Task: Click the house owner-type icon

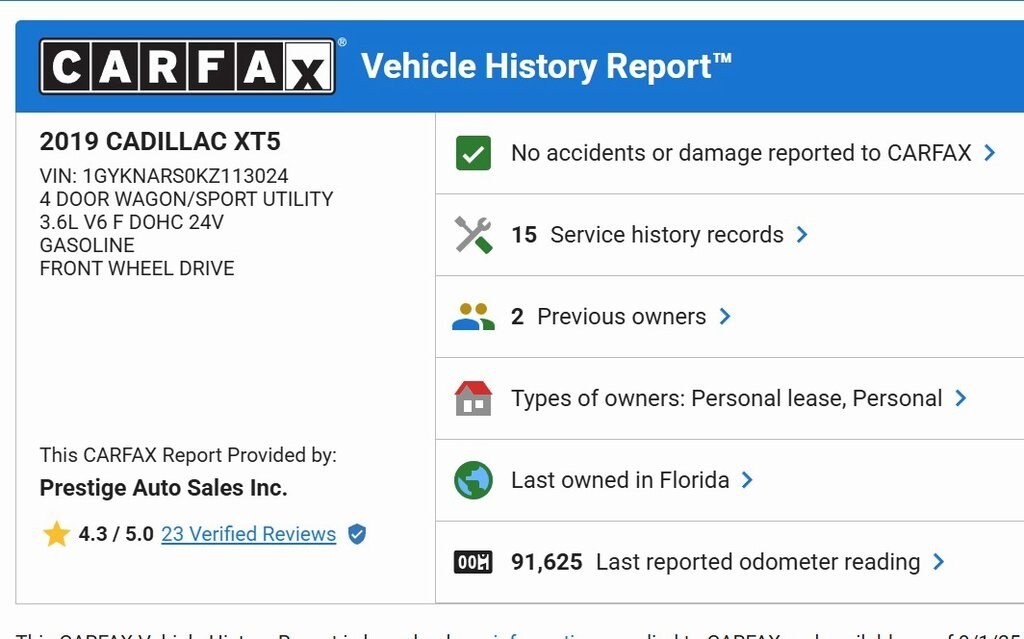Action: [473, 398]
